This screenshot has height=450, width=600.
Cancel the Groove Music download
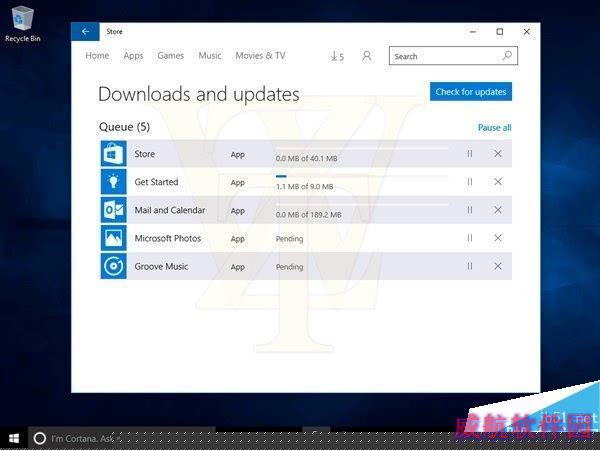(498, 266)
